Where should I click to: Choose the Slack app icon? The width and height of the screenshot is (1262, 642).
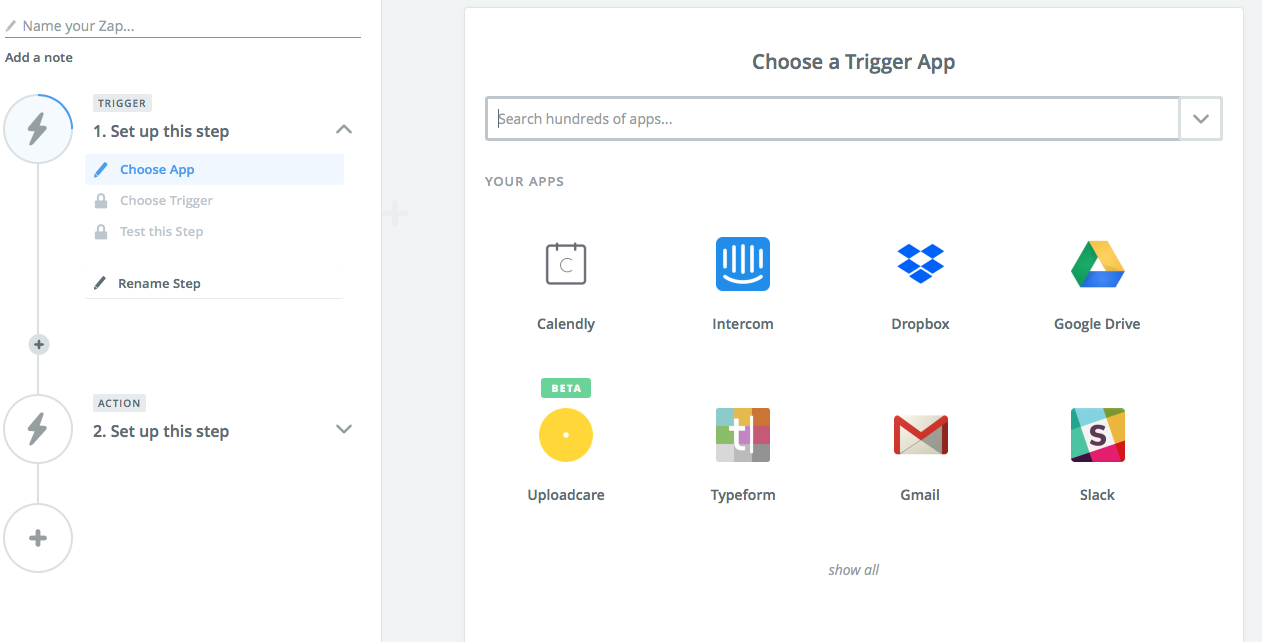pyautogui.click(x=1097, y=435)
